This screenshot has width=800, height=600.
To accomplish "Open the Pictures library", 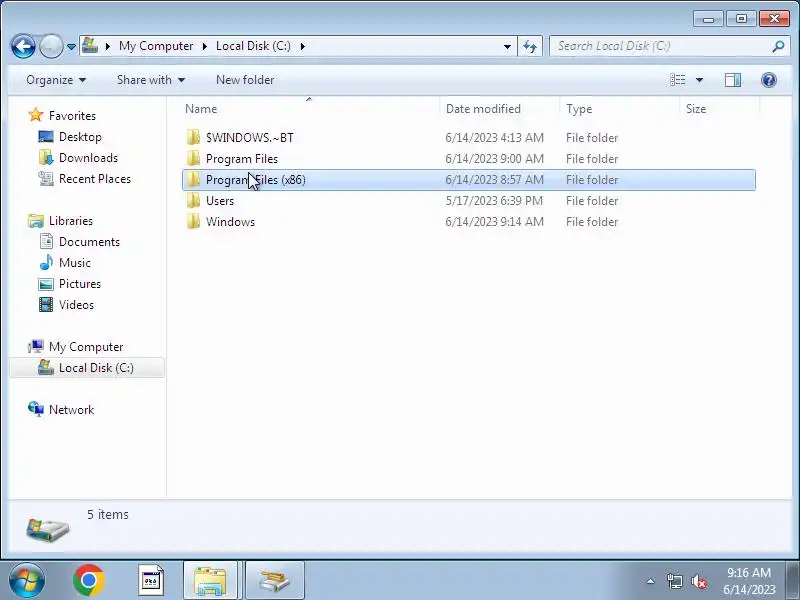I will pos(80,284).
